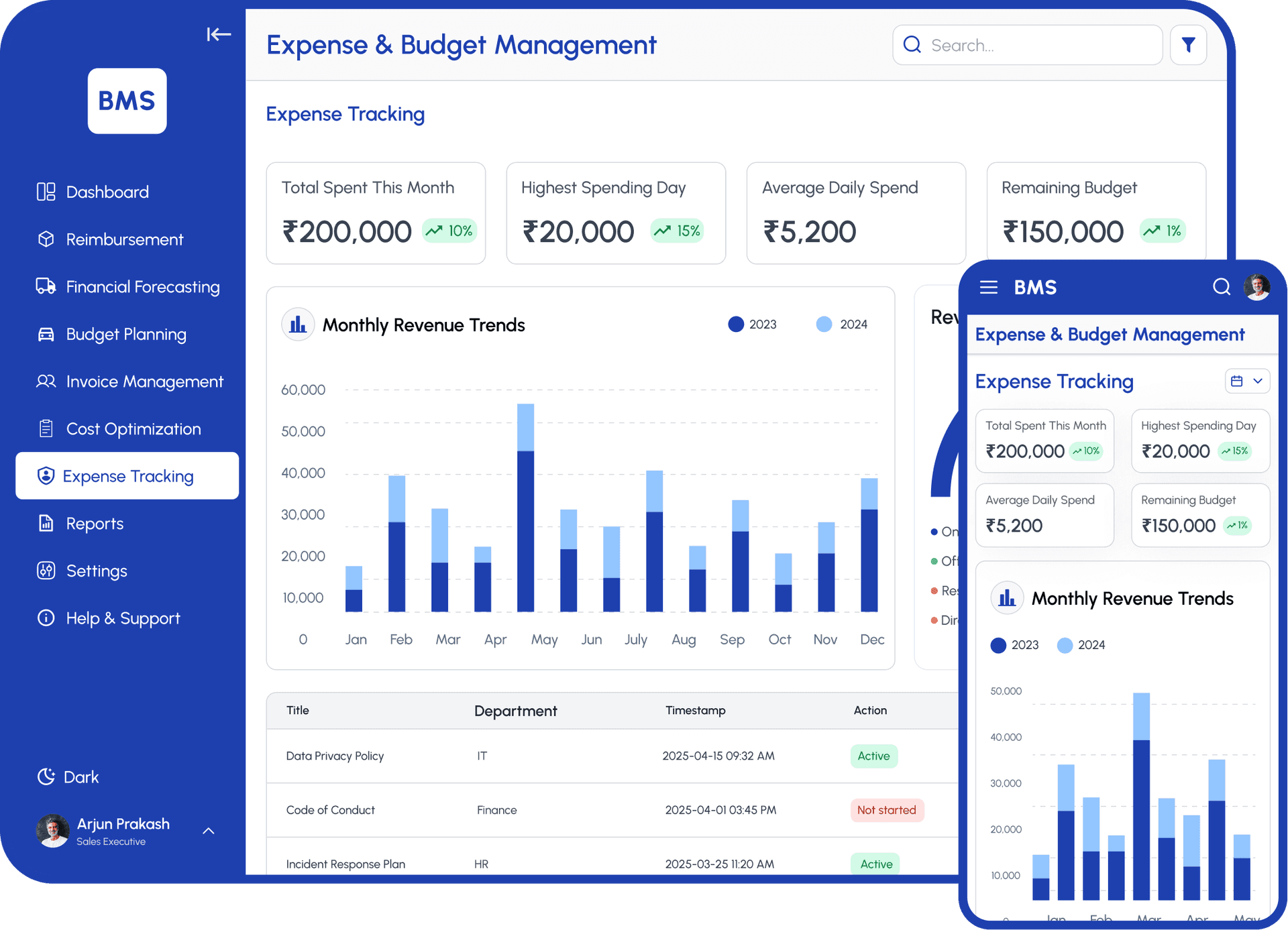The height and width of the screenshot is (932, 1288).
Task: Select the Reimbursement icon in sidebar
Action: 46,239
